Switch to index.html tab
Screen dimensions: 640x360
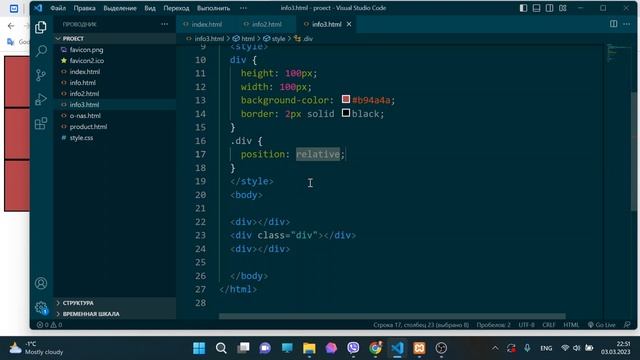click(x=207, y=24)
